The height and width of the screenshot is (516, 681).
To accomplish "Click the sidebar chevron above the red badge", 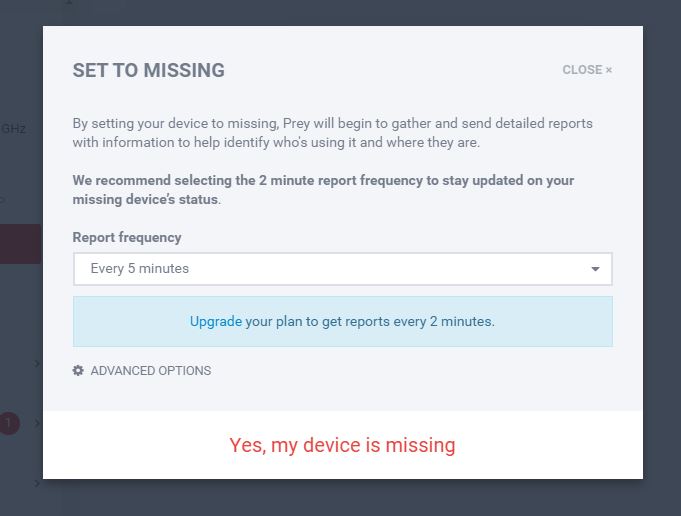I will pyautogui.click(x=37, y=364).
